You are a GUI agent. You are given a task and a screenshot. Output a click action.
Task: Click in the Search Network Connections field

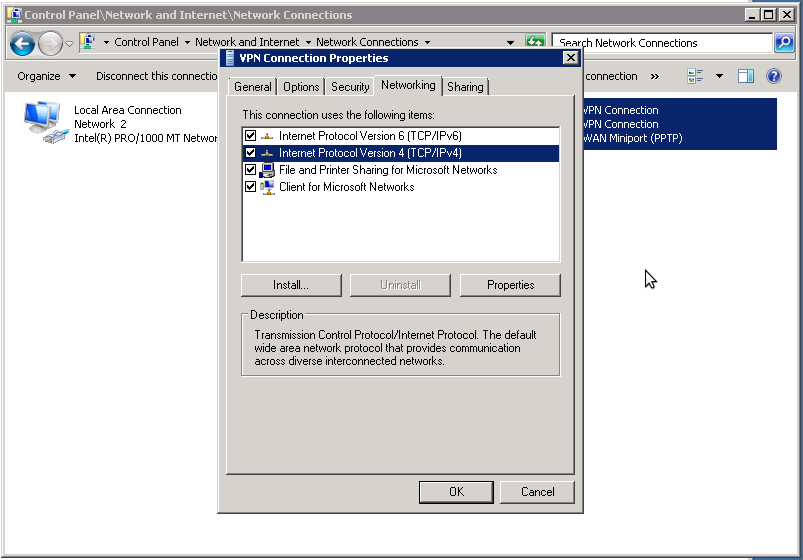point(662,43)
